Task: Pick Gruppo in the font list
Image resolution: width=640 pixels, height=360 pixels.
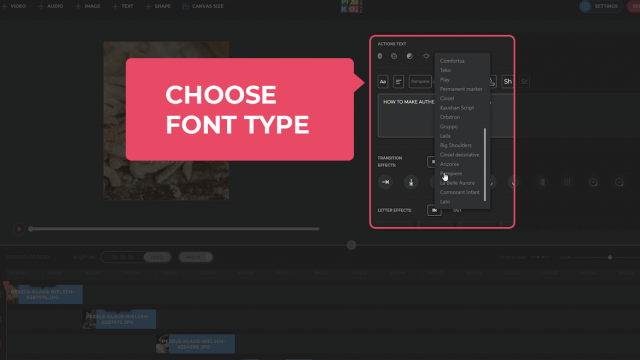Action: (x=449, y=127)
